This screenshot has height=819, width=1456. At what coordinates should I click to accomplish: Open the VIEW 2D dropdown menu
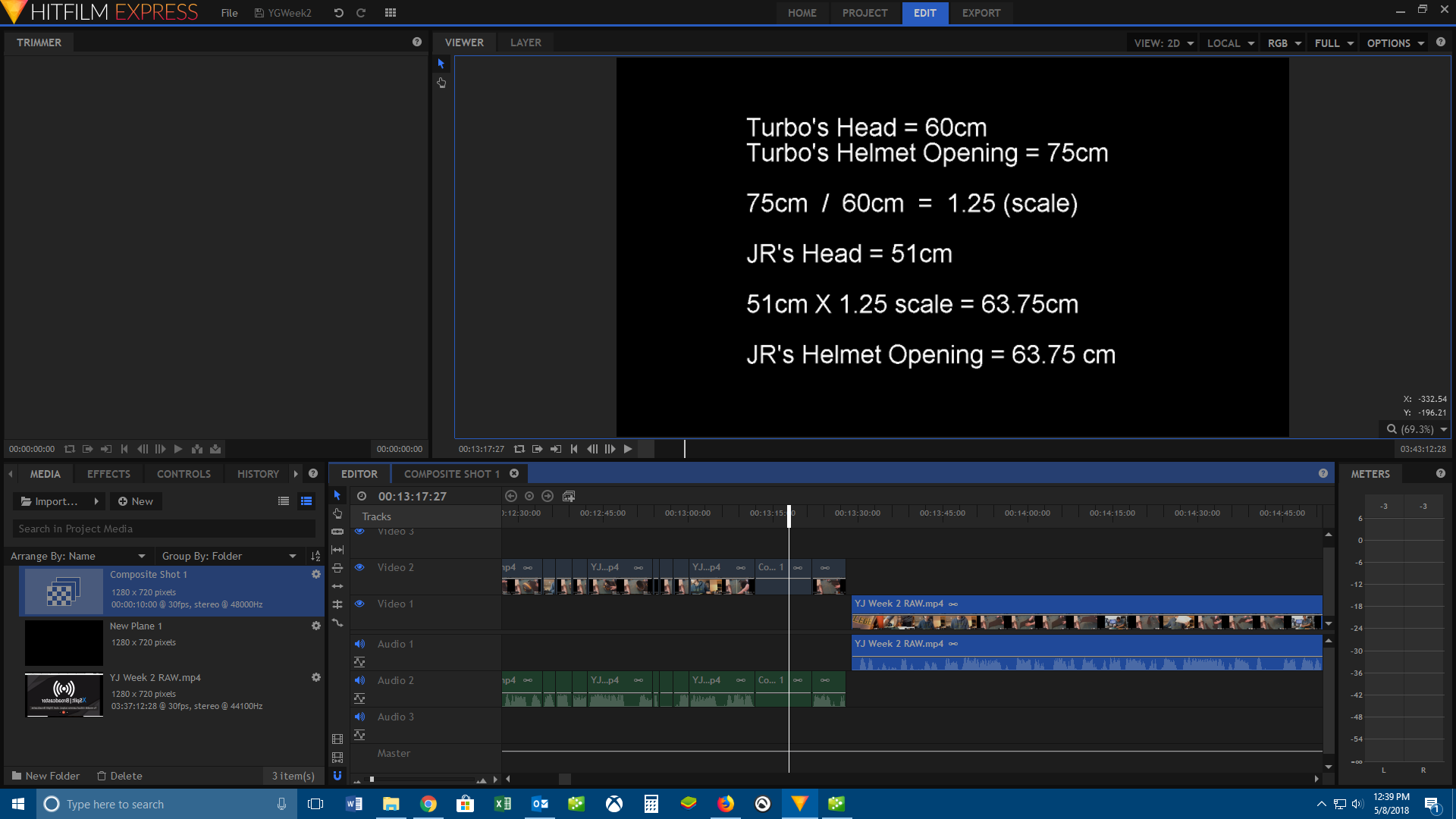tap(1163, 42)
